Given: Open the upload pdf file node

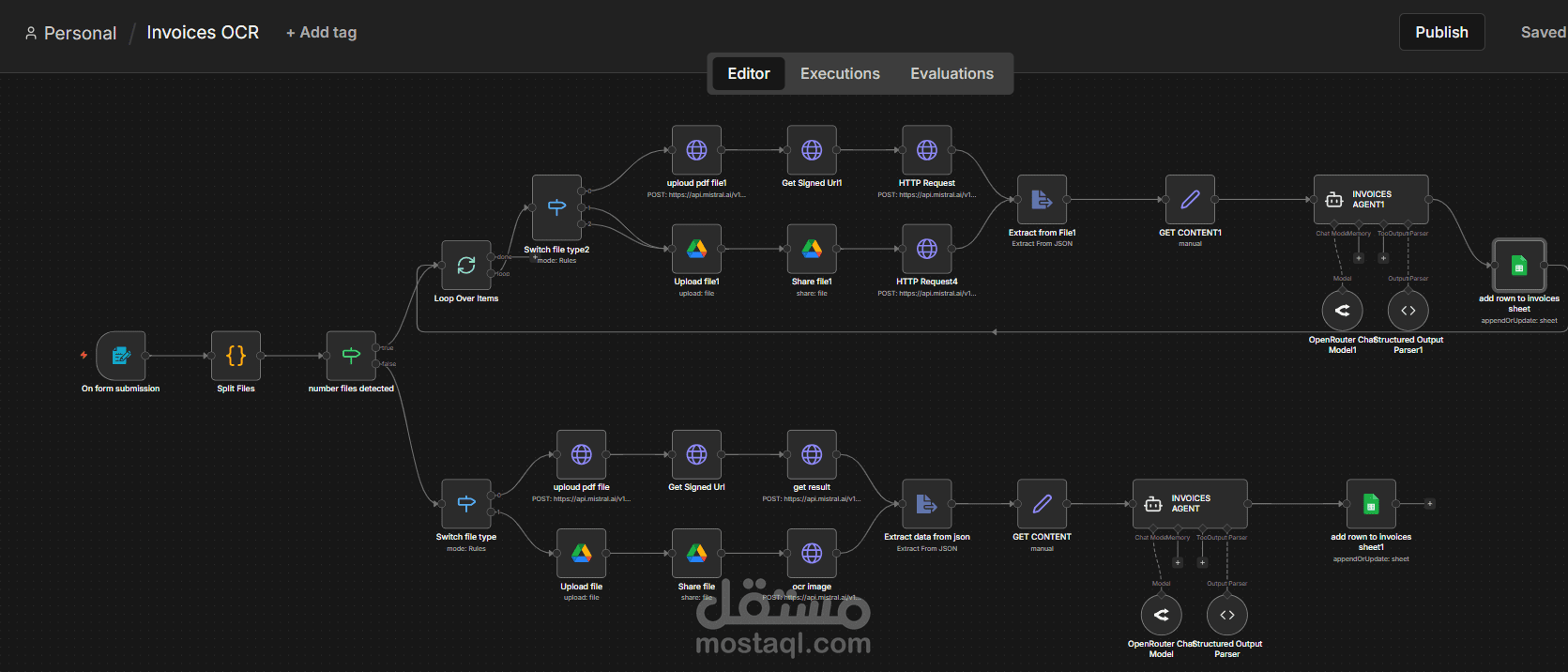Looking at the screenshot, I should (581, 455).
